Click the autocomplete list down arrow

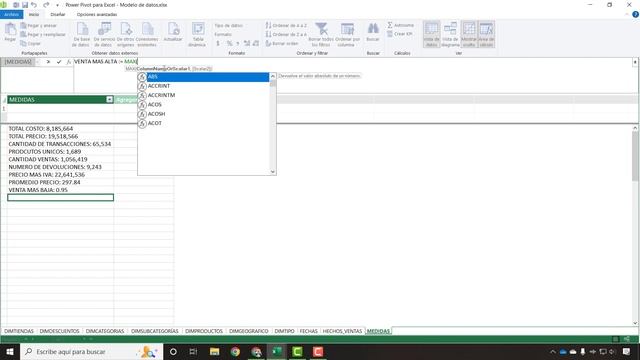click(273, 172)
